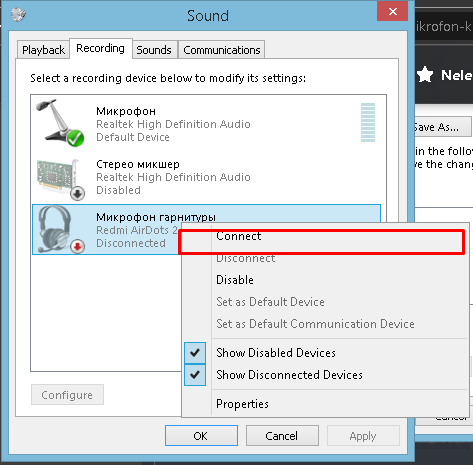Click the Configure button
This screenshot has width=473, height=465.
[x=67, y=395]
